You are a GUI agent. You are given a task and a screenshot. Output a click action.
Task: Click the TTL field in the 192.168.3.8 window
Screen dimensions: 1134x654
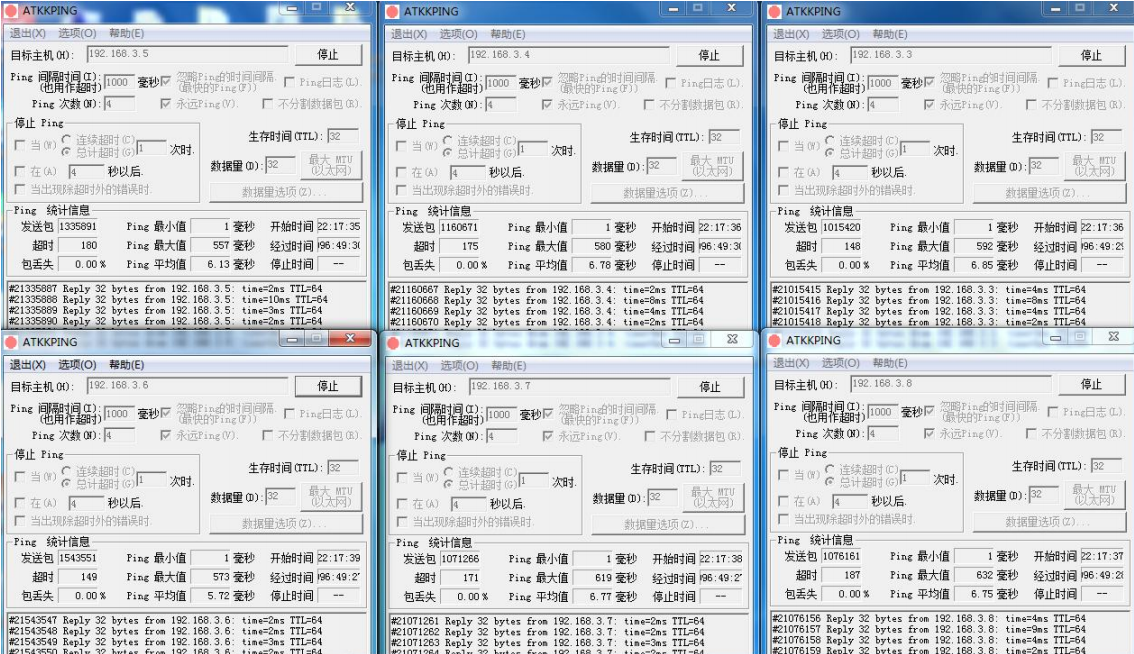click(1107, 466)
